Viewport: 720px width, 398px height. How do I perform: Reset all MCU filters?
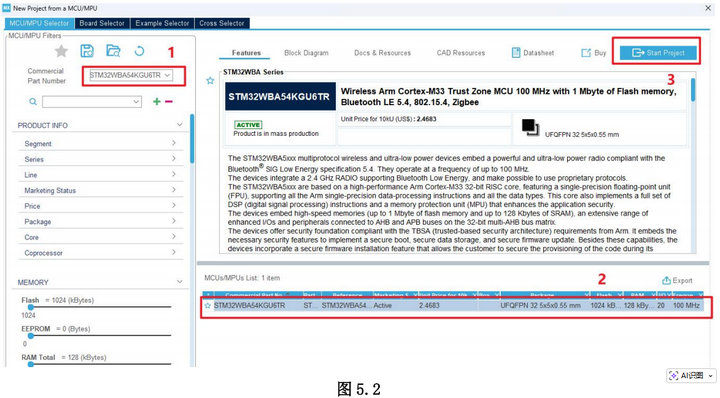click(x=139, y=51)
